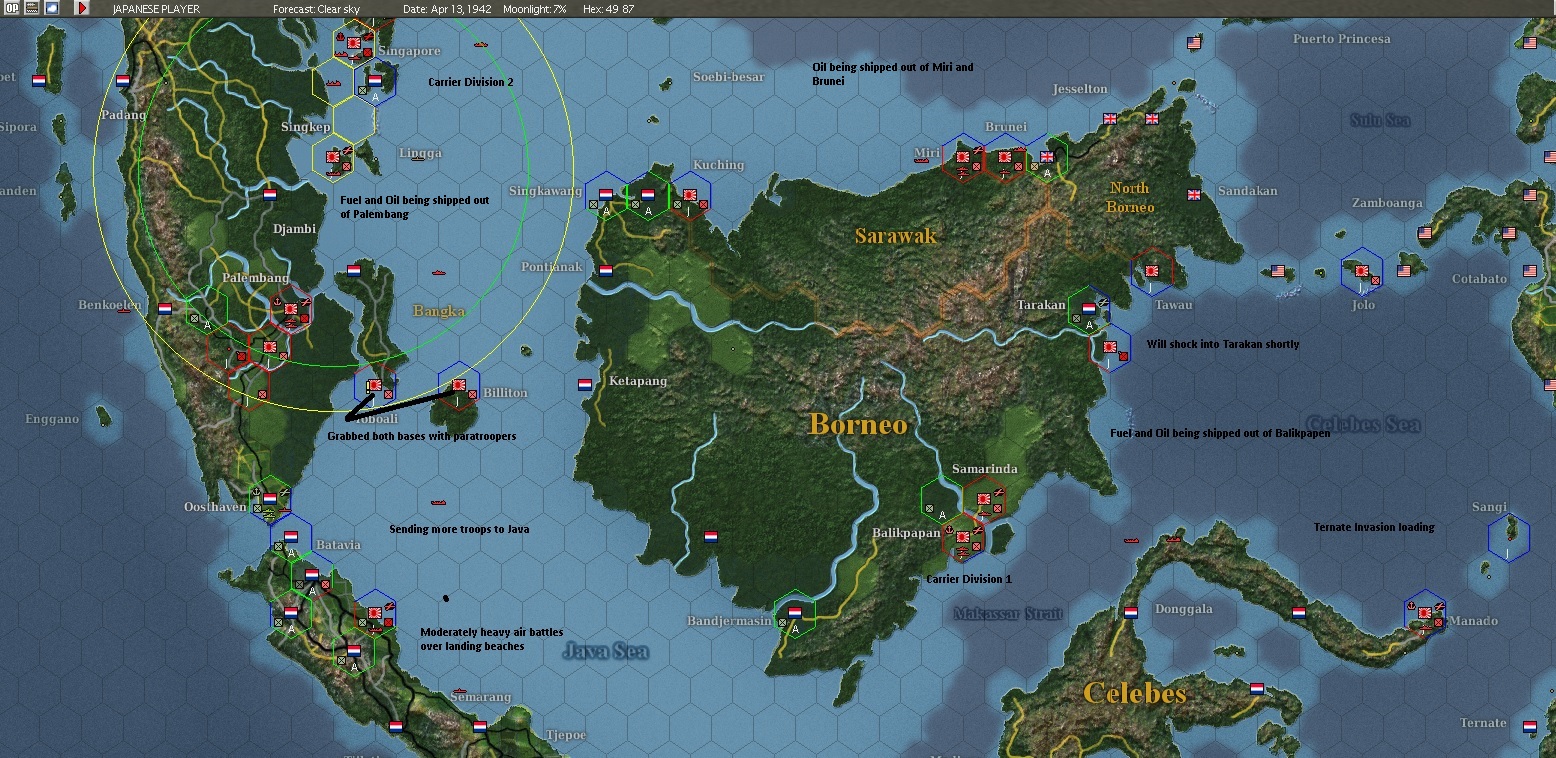
Task: Select the Japanese flag at Kuching
Action: (690, 194)
